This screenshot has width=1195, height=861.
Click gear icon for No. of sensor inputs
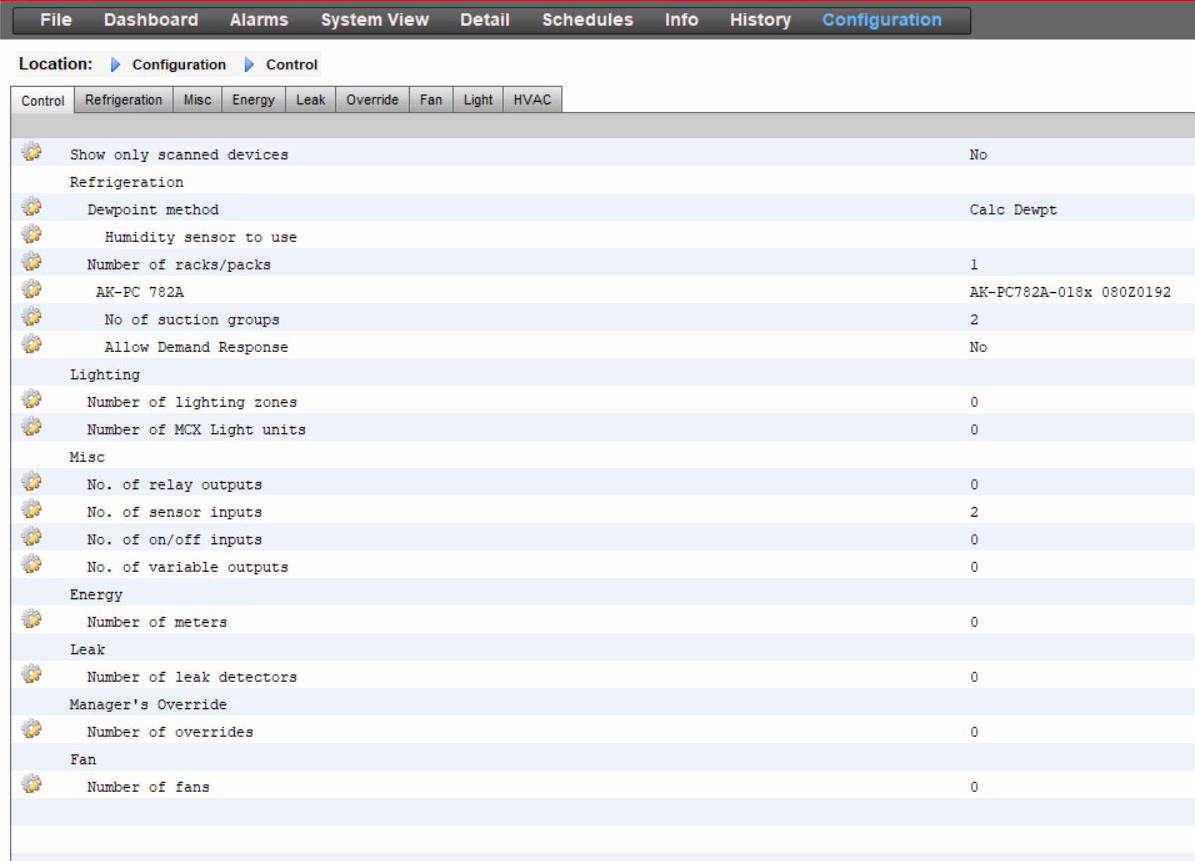coord(32,510)
